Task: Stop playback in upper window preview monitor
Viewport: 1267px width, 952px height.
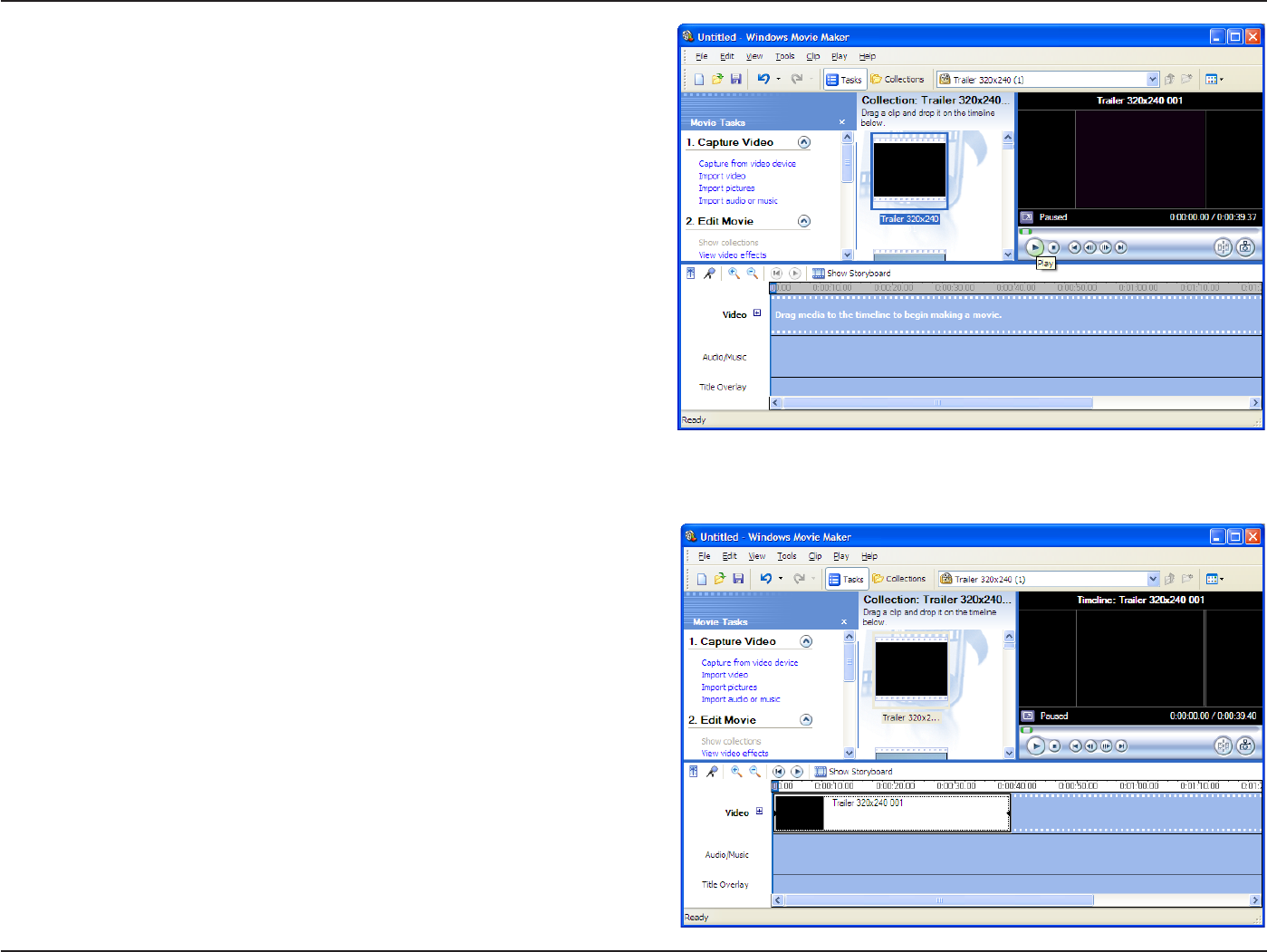Action: [1053, 247]
